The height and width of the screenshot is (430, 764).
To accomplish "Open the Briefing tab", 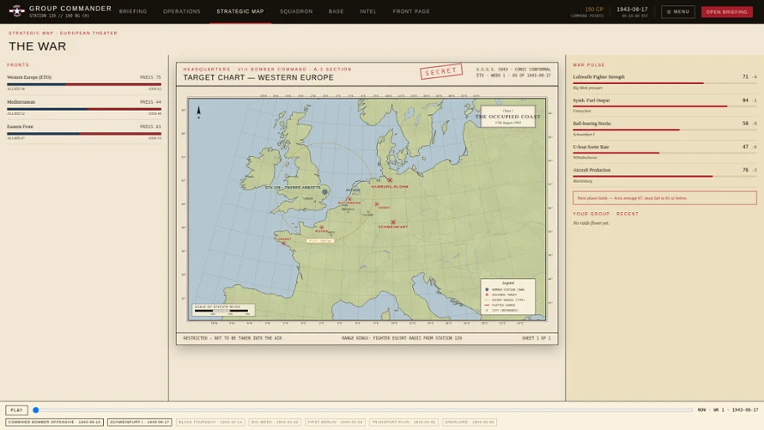I will (x=133, y=11).
